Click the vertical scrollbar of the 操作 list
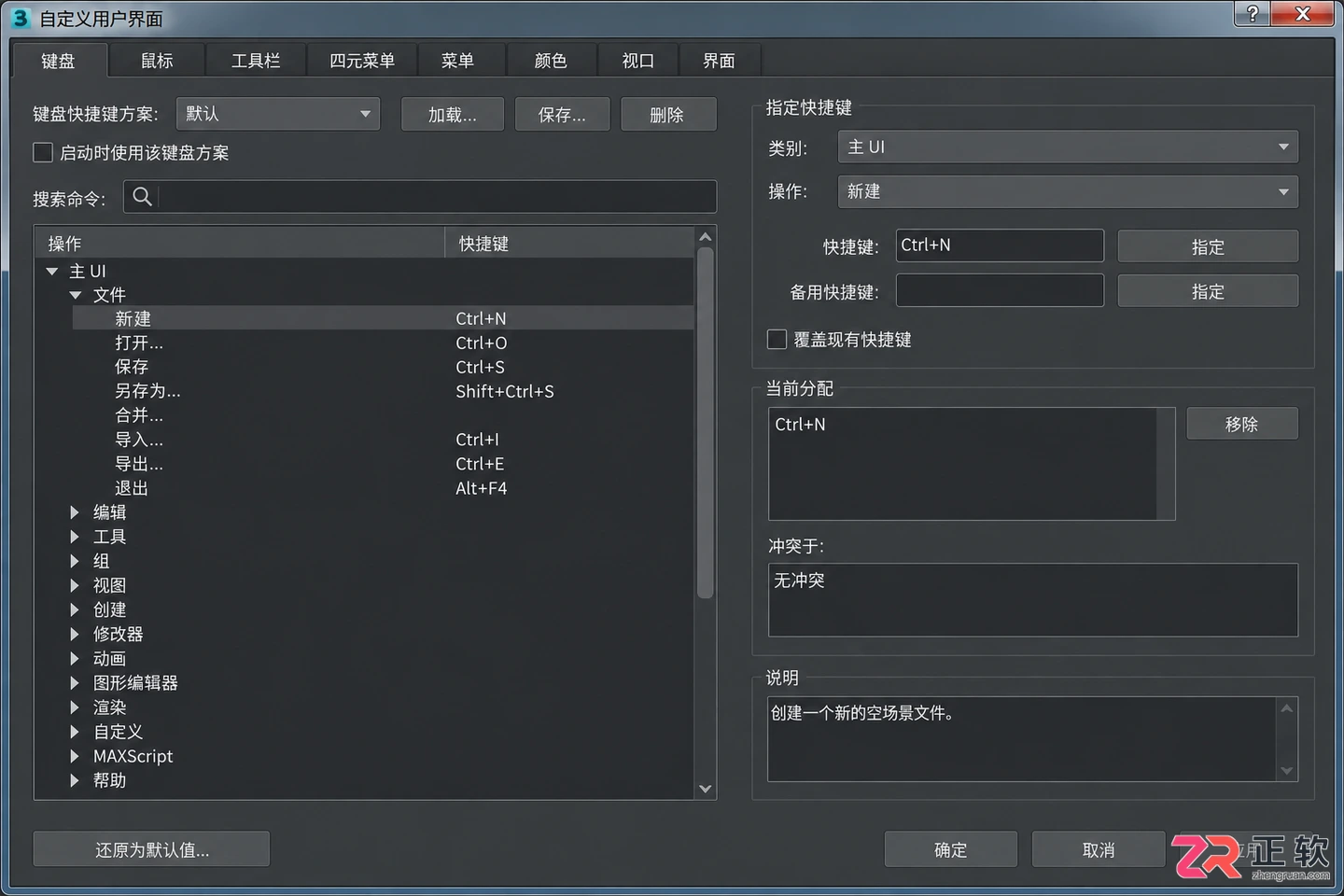 click(x=706, y=422)
